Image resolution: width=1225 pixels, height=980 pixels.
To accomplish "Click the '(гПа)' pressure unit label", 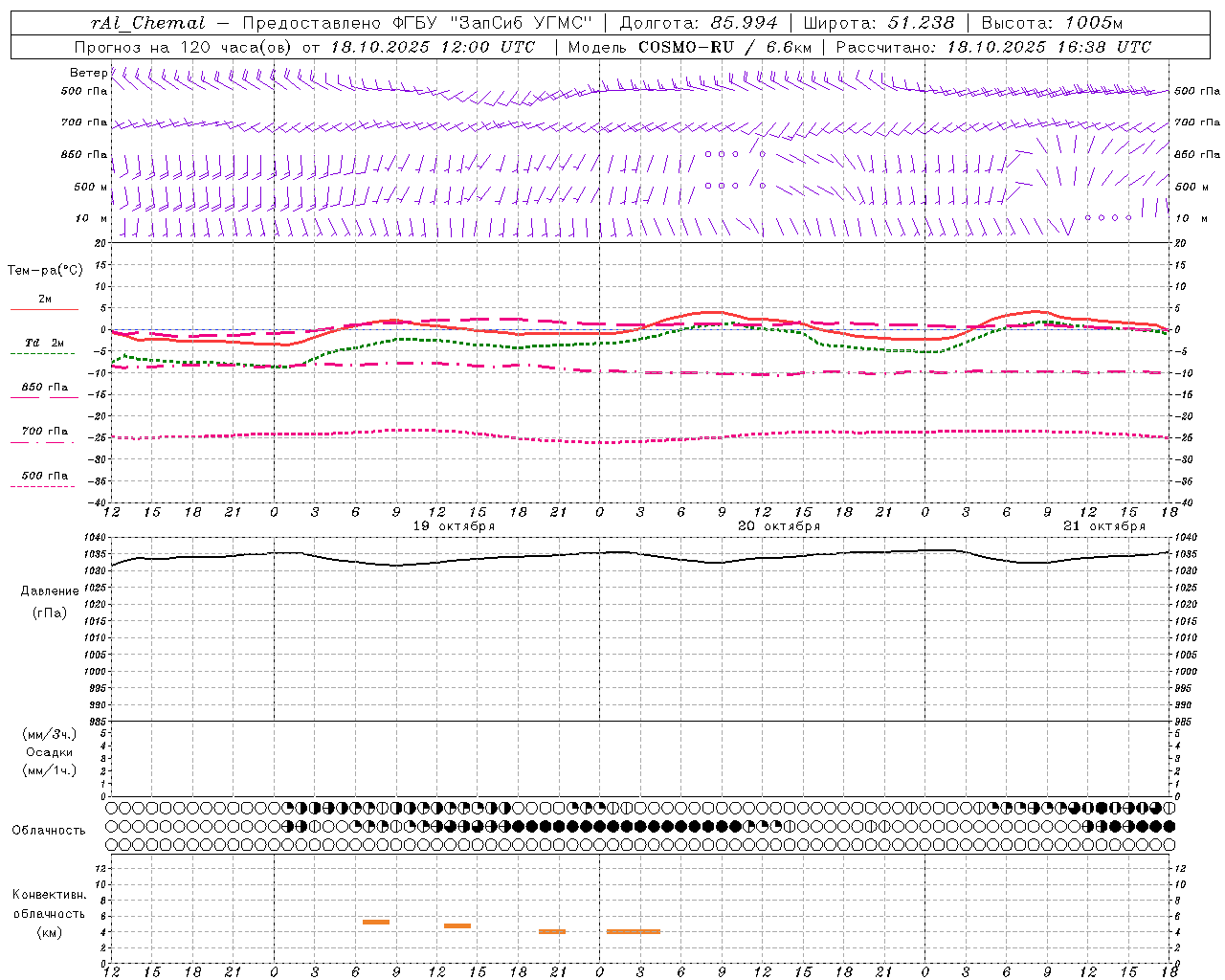I will [x=50, y=612].
